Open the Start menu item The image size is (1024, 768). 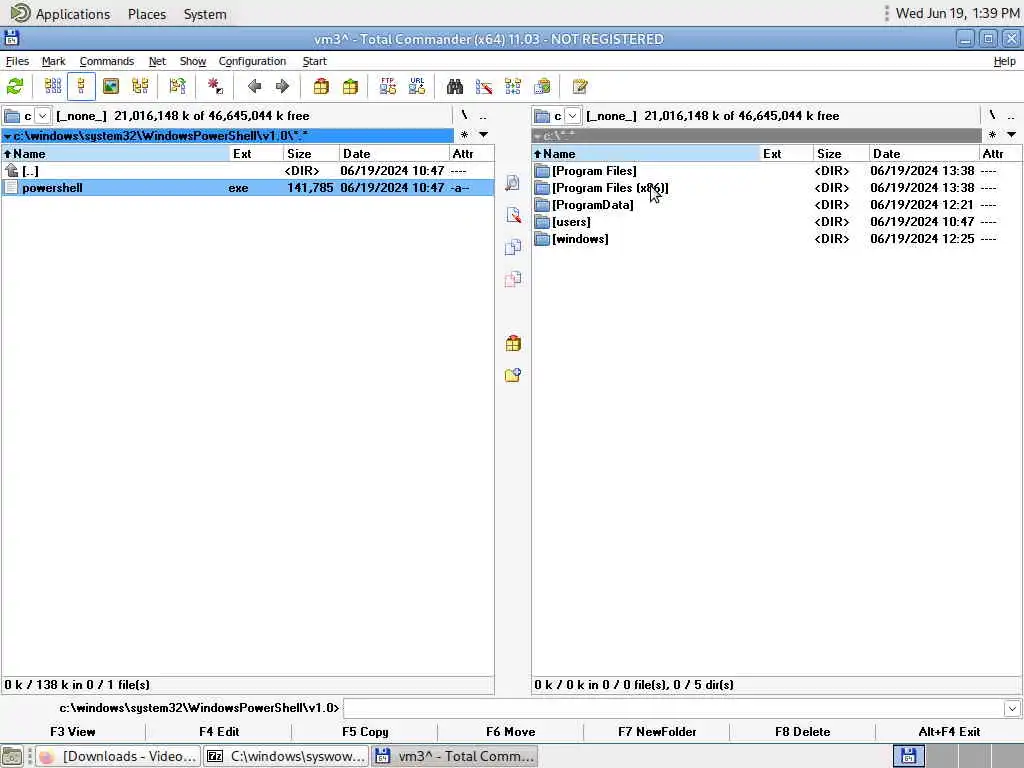click(315, 61)
